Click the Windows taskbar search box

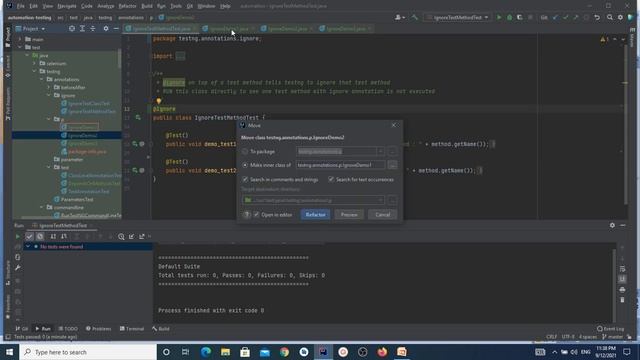pyautogui.click(x=88, y=352)
